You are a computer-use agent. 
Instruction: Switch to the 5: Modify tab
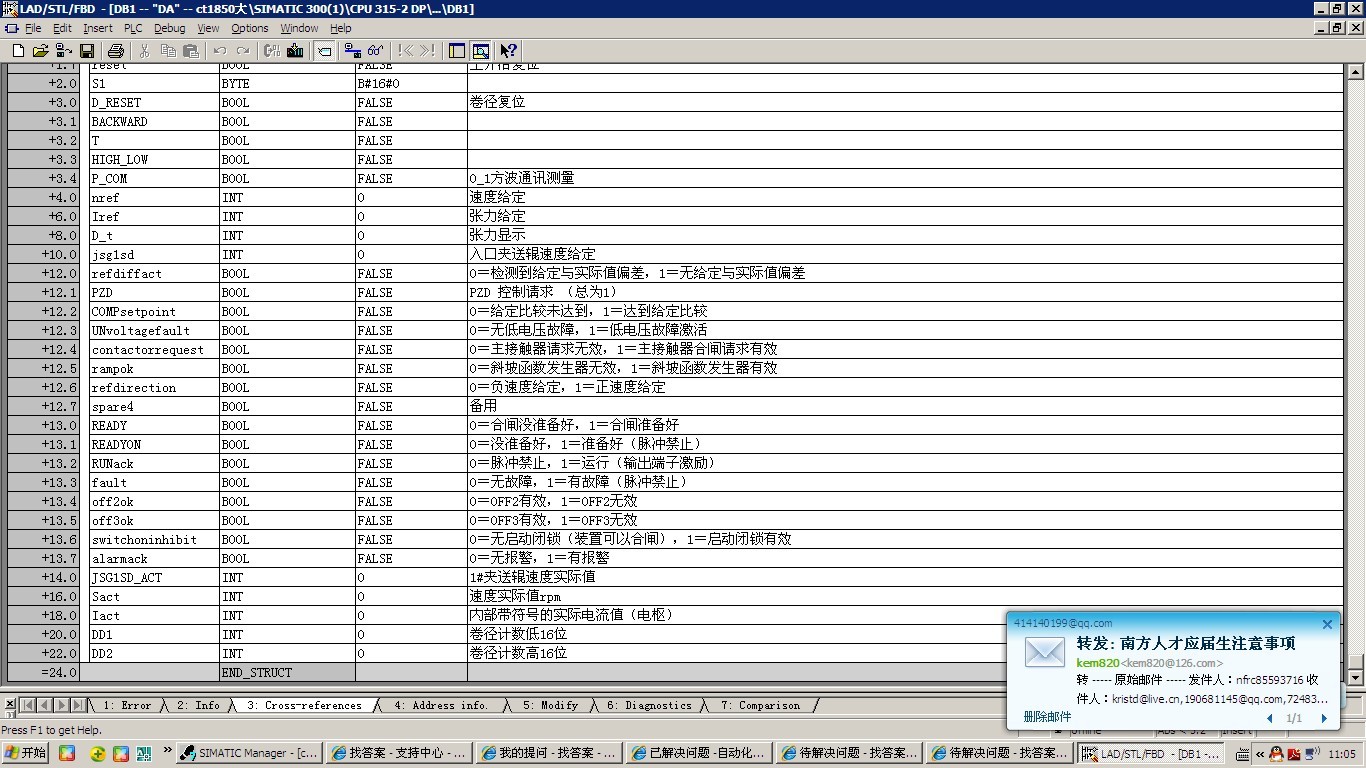550,705
